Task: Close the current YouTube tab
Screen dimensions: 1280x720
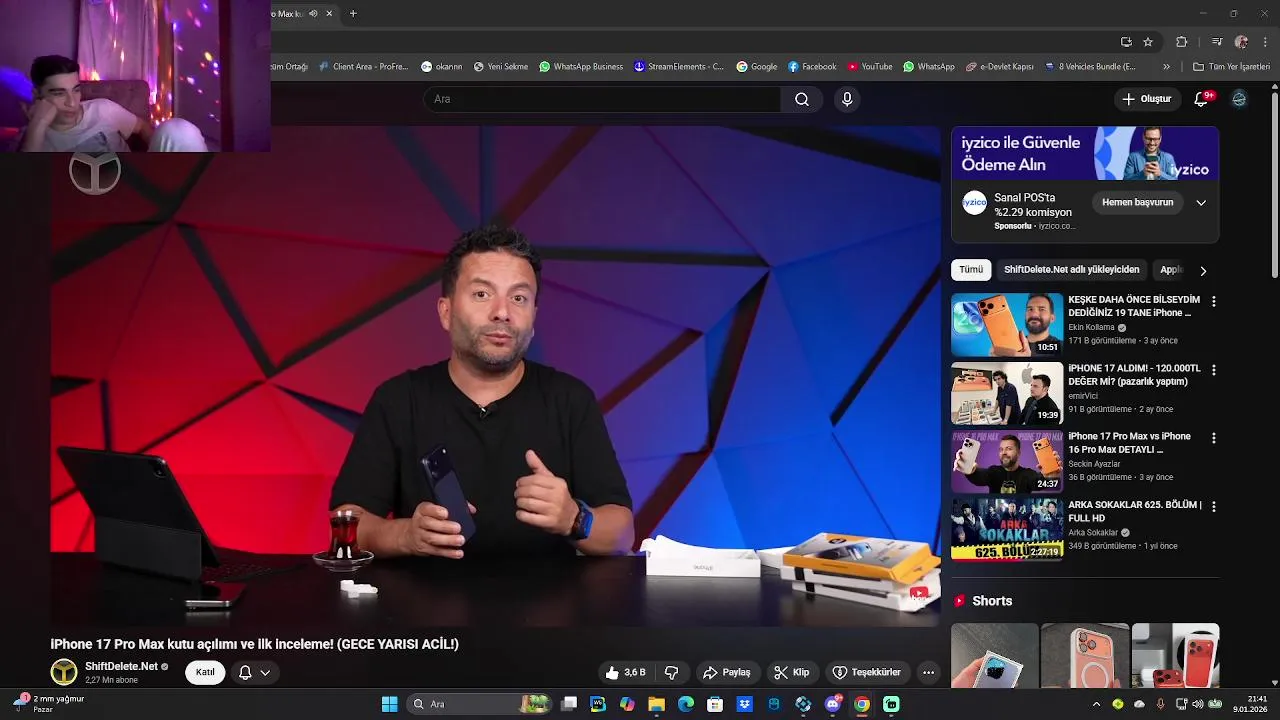Action: [x=329, y=14]
